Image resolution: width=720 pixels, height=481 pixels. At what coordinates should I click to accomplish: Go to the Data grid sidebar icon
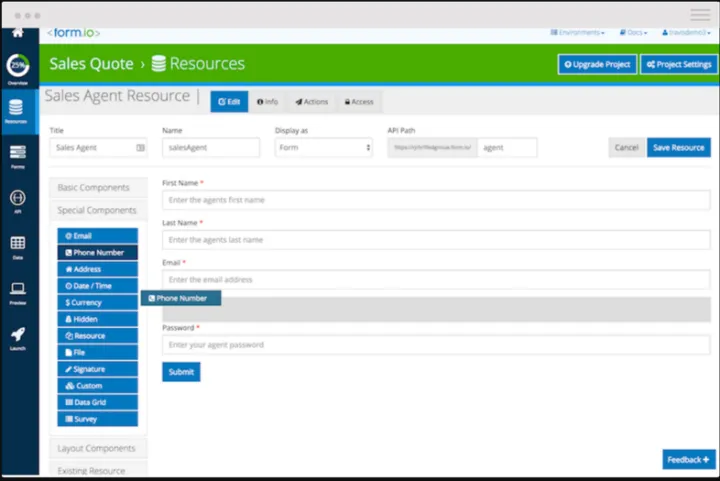tap(17, 245)
